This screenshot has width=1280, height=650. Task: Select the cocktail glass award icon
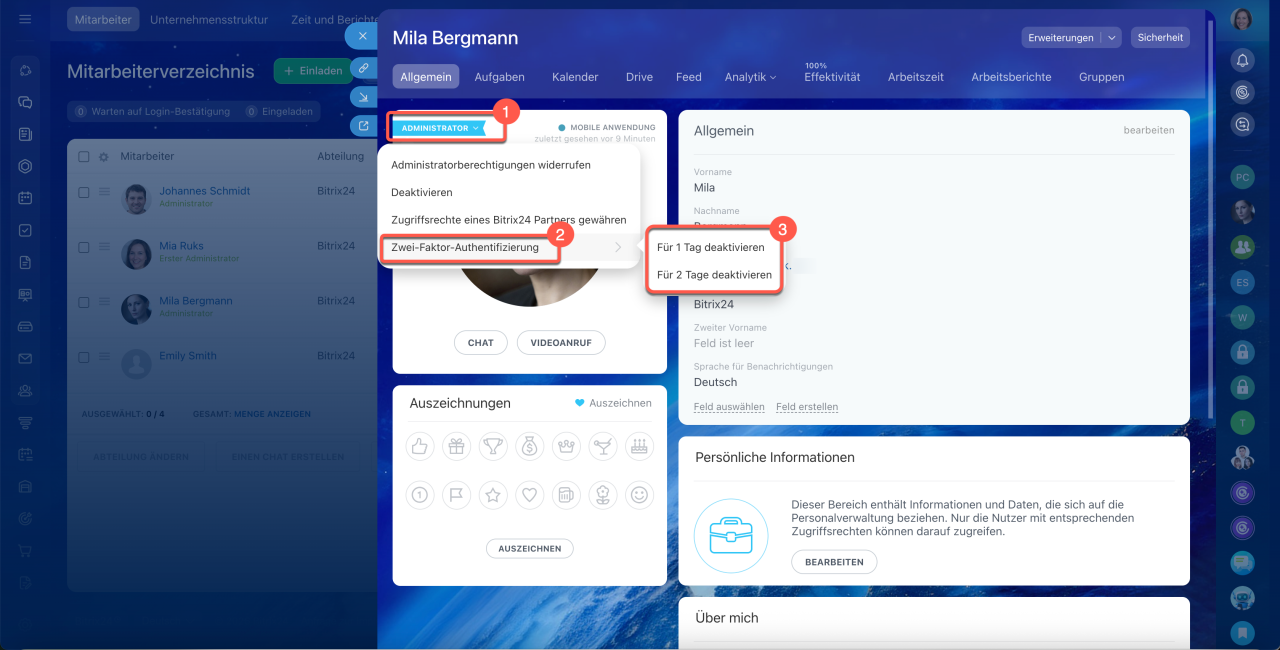coord(602,447)
